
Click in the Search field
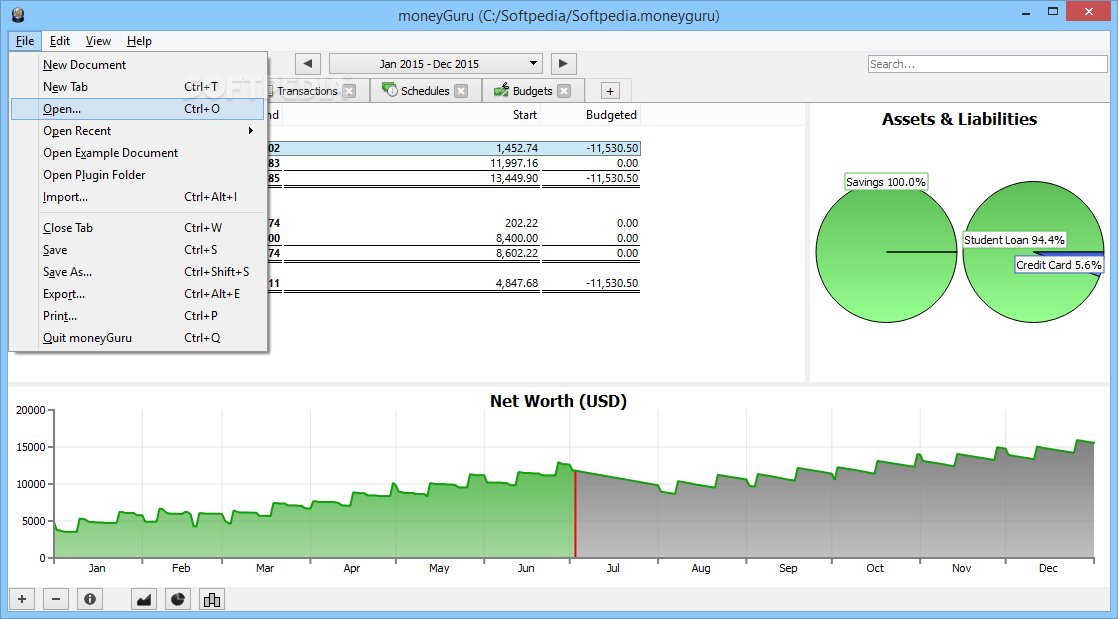pyautogui.click(x=988, y=63)
